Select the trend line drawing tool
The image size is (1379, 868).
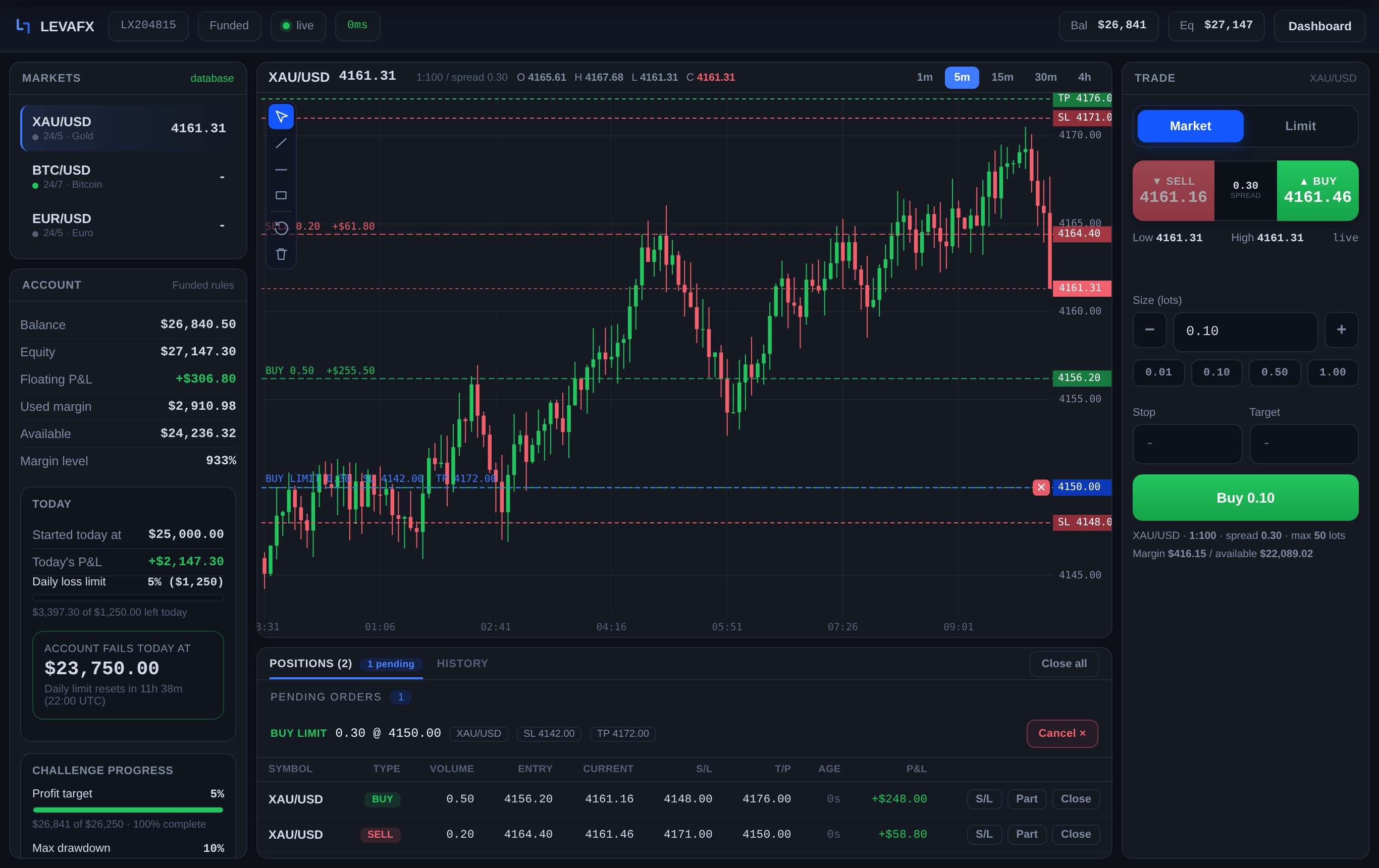[x=281, y=143]
